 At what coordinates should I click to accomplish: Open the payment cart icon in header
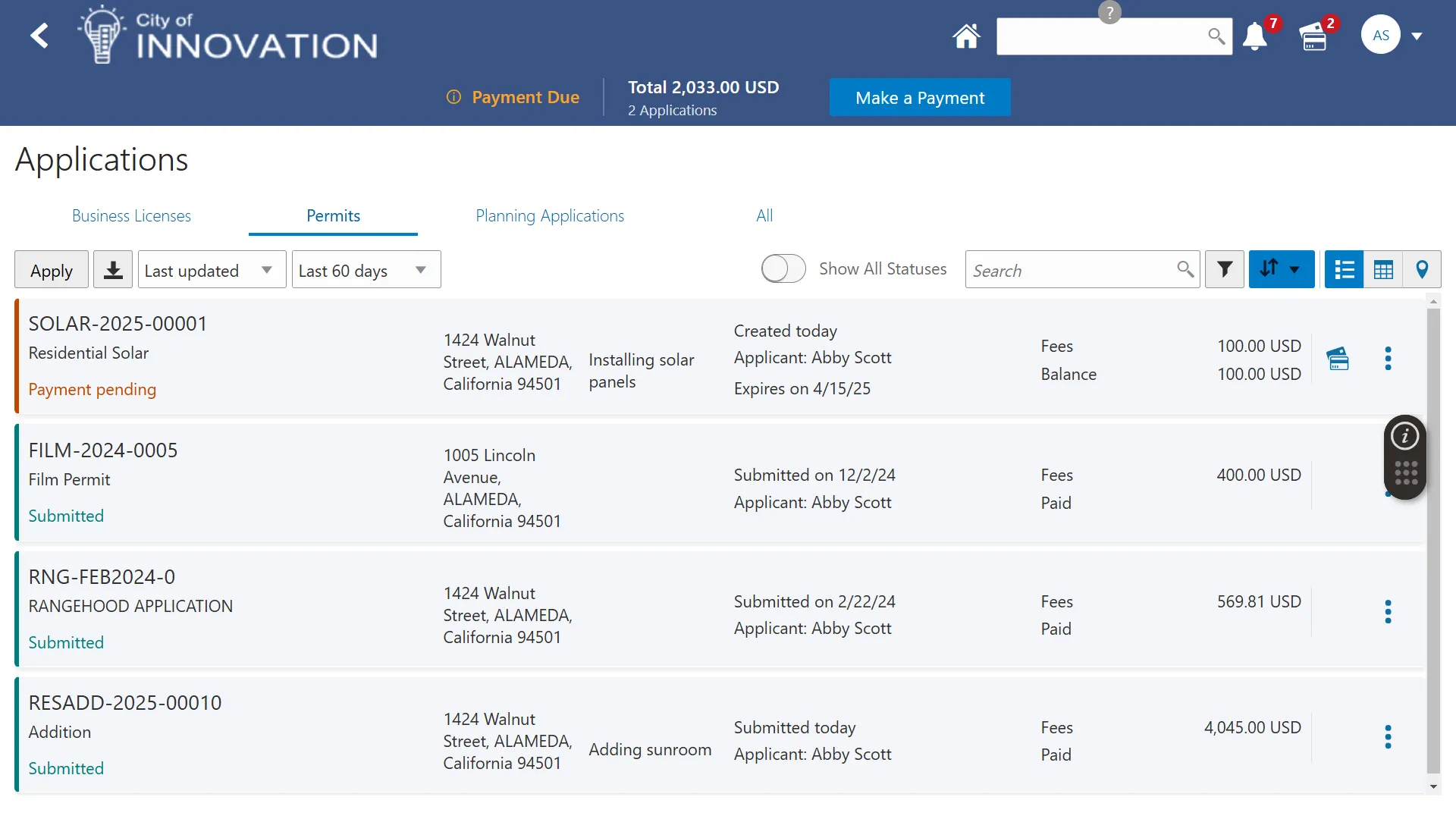pyautogui.click(x=1314, y=36)
